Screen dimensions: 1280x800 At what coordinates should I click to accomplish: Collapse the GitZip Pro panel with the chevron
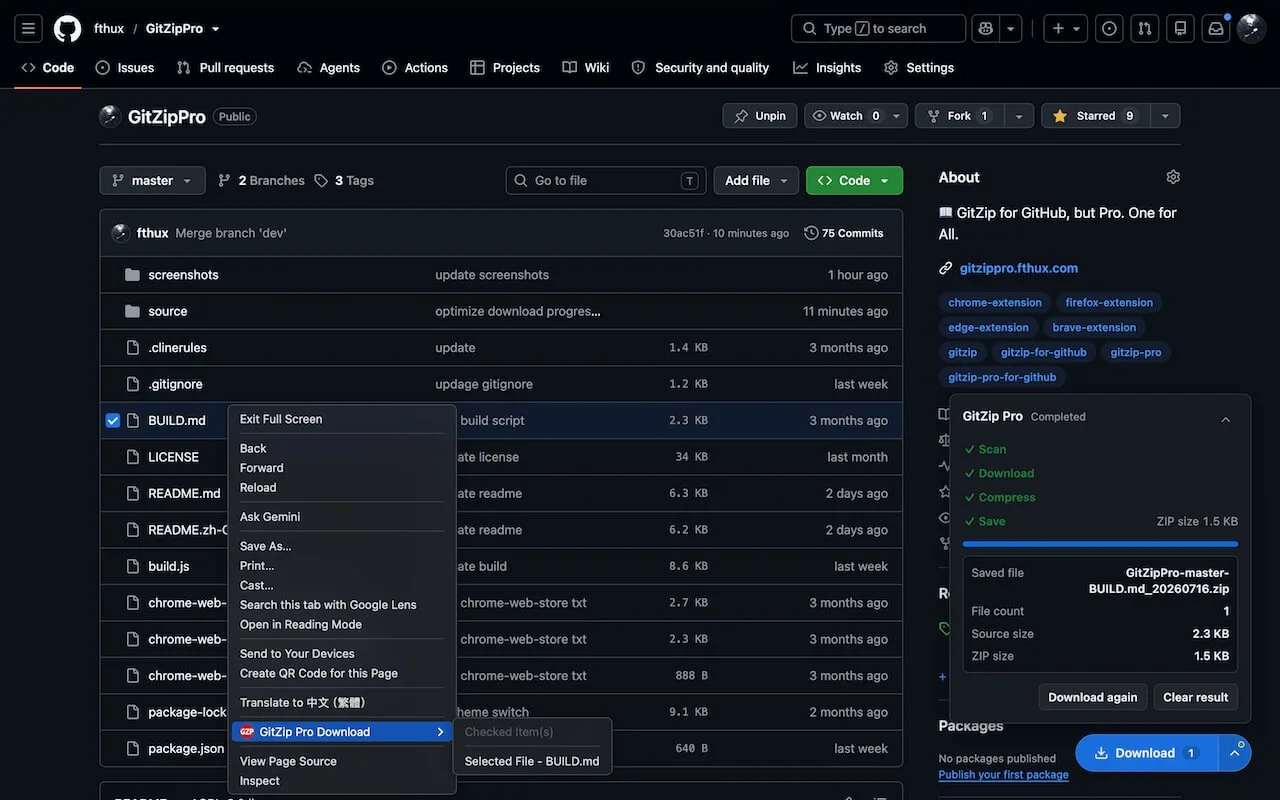coord(1225,420)
